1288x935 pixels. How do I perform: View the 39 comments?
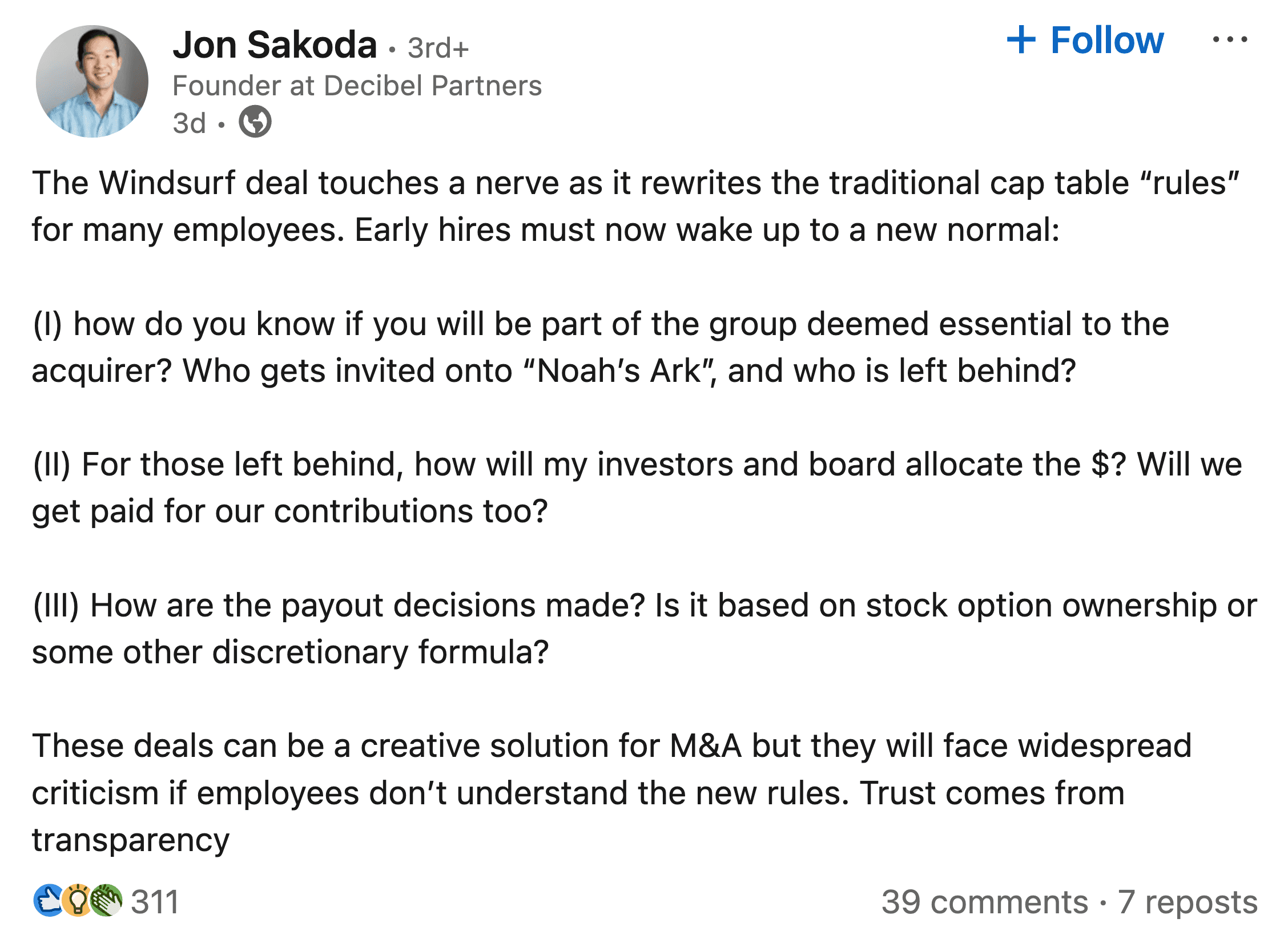point(985,902)
